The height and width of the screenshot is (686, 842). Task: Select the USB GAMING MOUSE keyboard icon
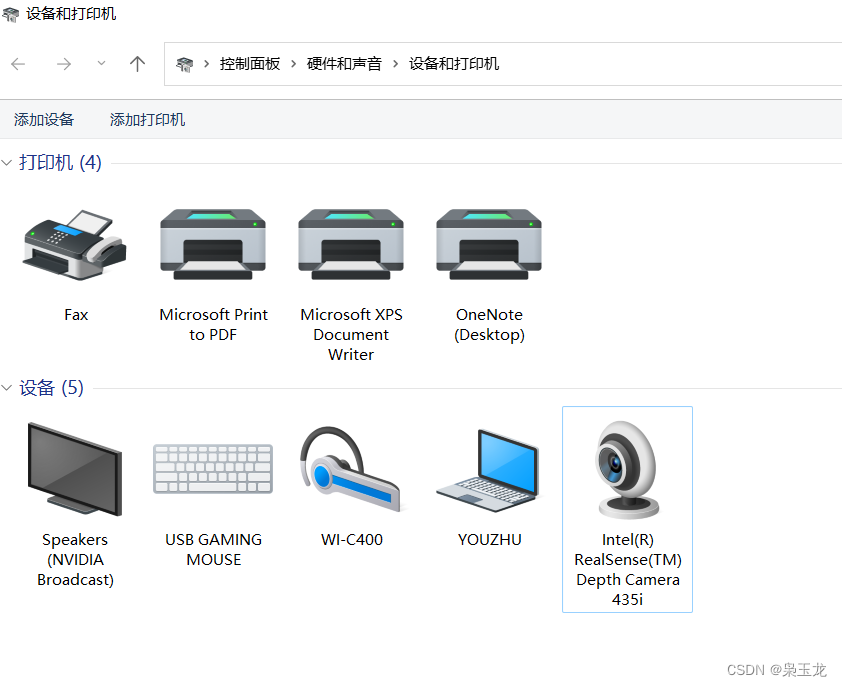click(x=213, y=469)
